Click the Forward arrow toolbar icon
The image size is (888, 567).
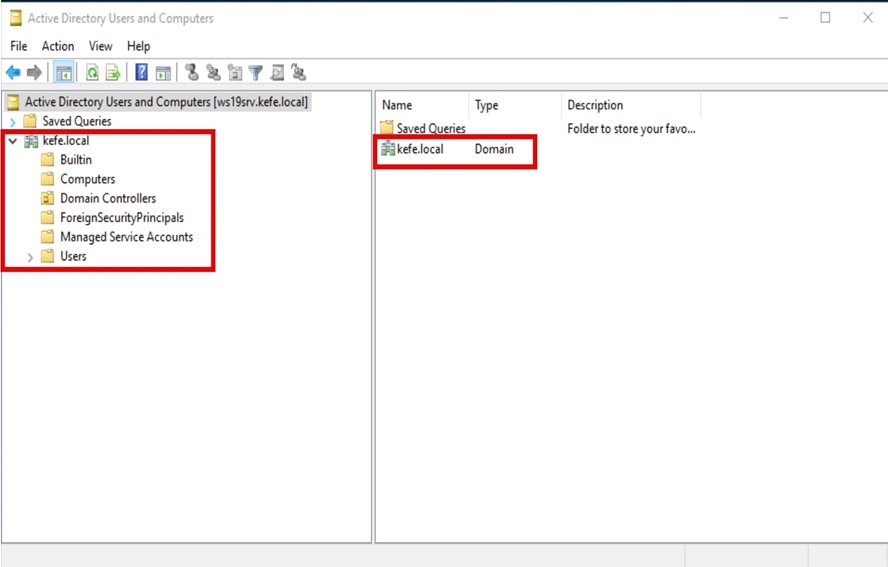click(34, 73)
